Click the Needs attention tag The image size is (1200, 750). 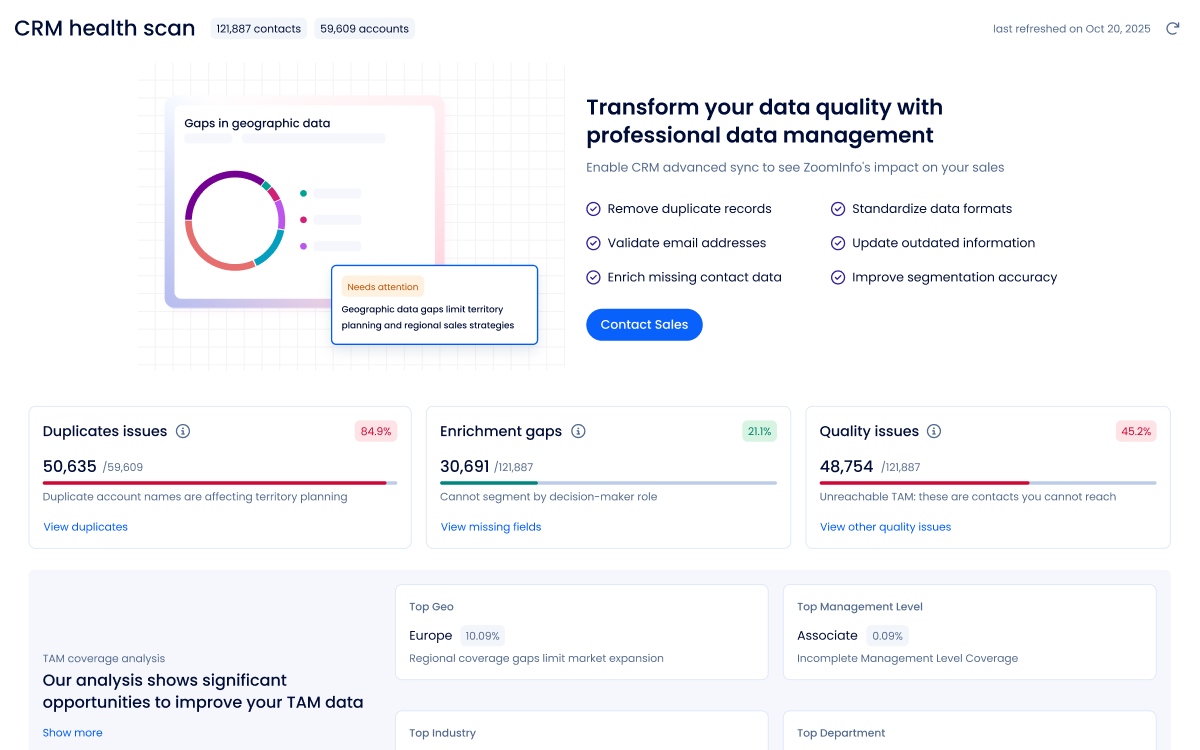coord(383,287)
